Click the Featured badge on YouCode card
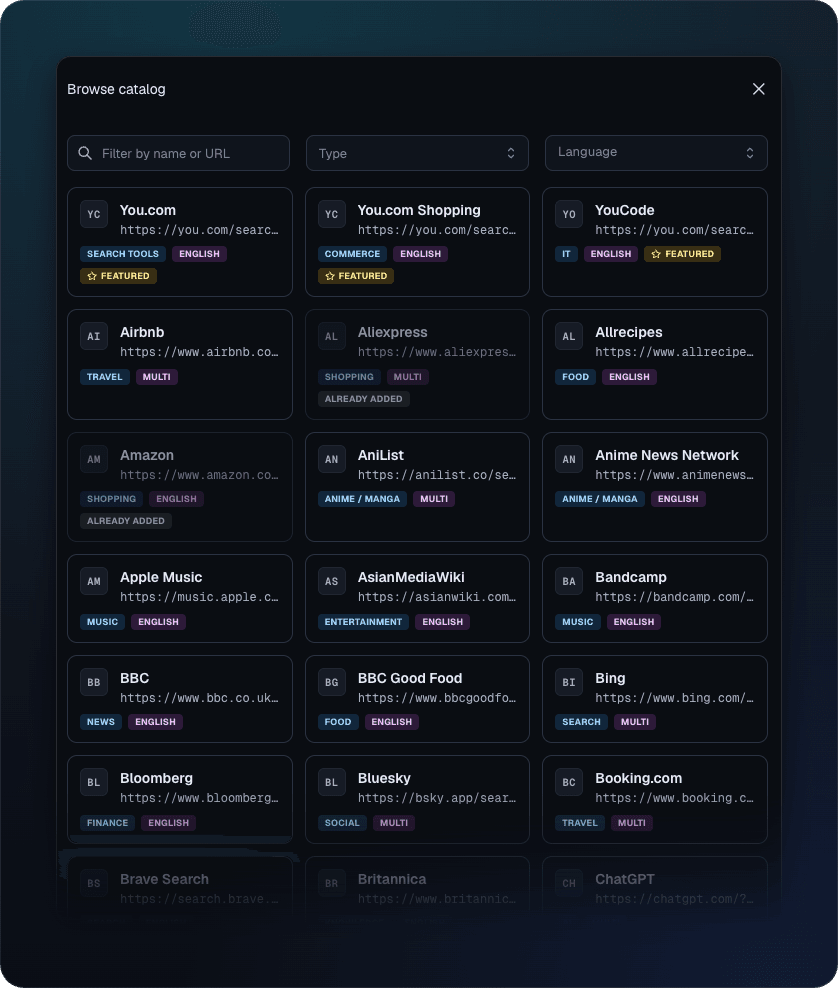Image resolution: width=838 pixels, height=988 pixels. coord(682,254)
